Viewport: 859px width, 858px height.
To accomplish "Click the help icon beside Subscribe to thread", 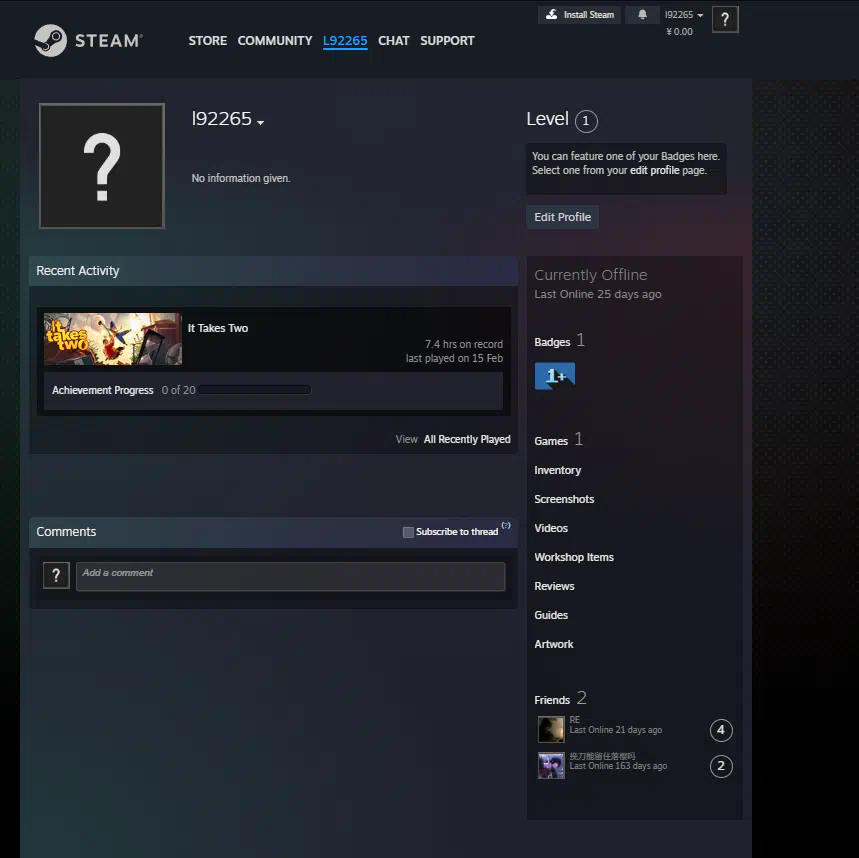I will pos(506,526).
